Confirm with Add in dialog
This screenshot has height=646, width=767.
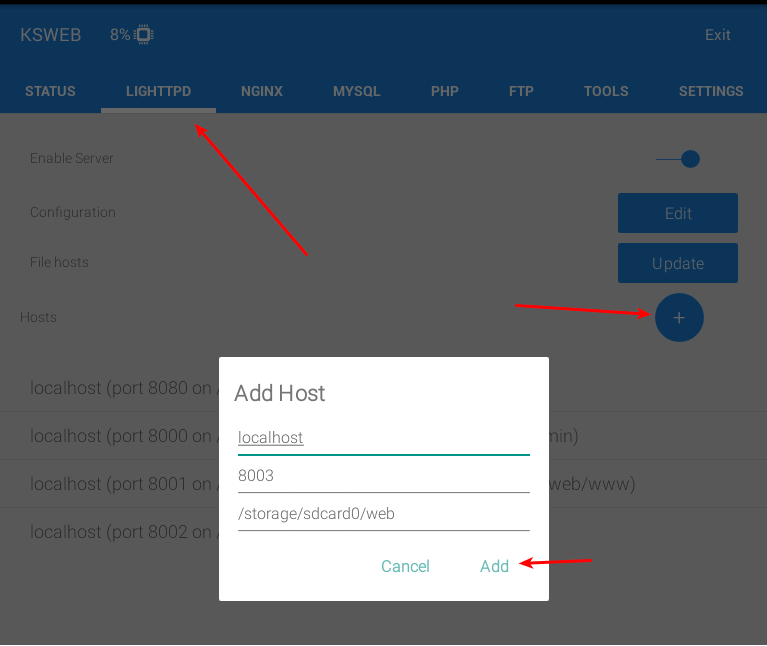pos(494,566)
